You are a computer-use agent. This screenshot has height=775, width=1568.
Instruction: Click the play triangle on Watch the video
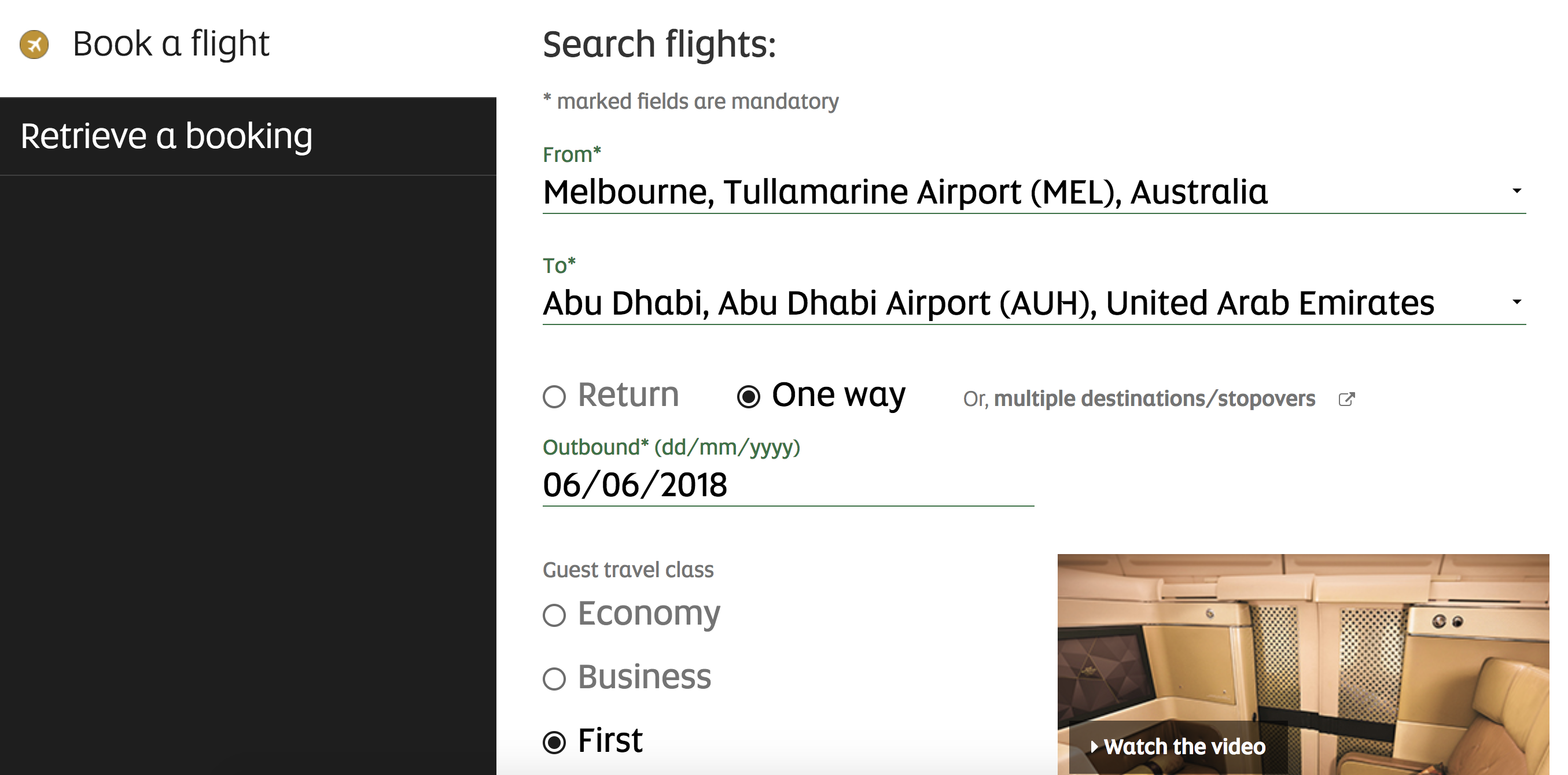[1094, 747]
